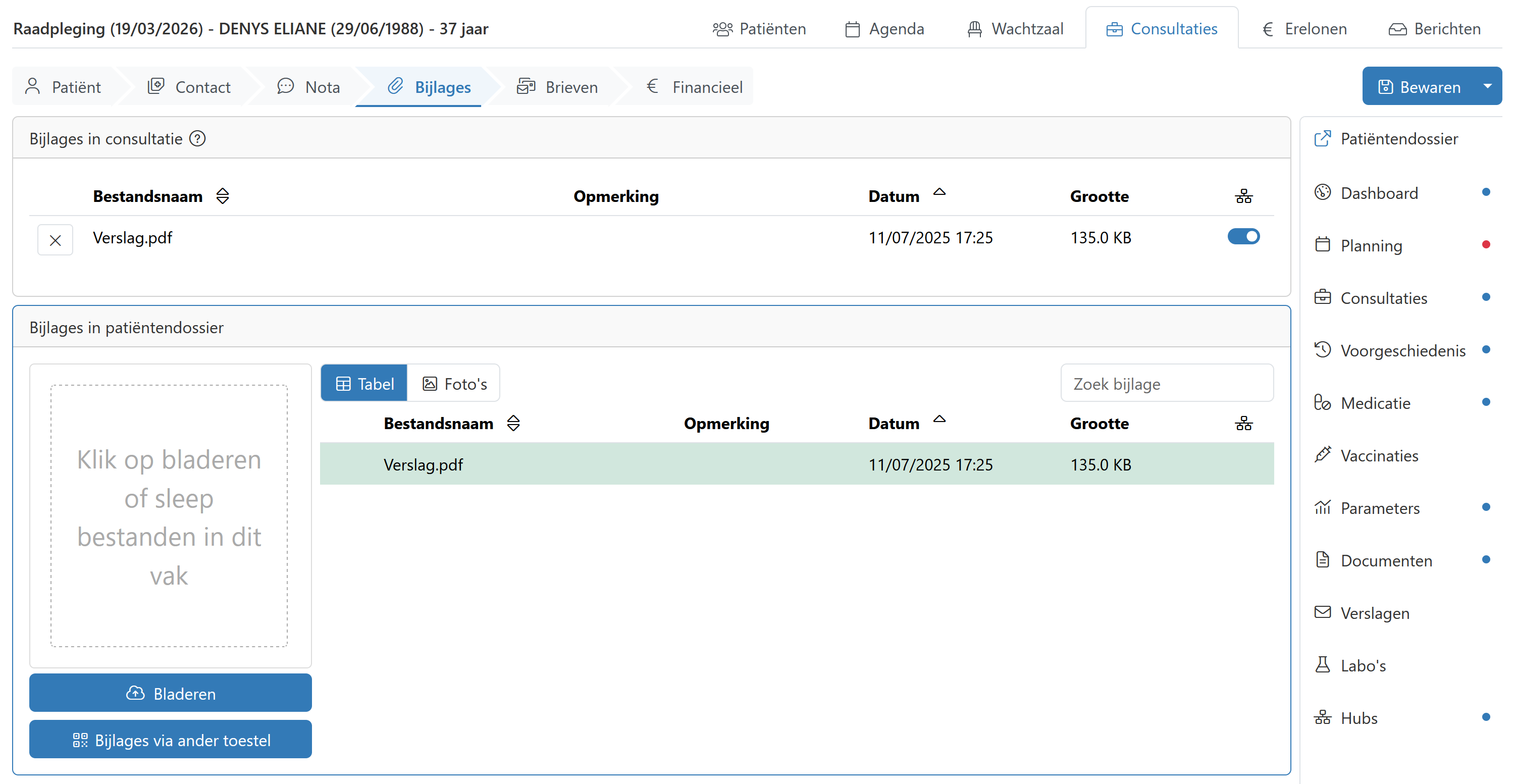
Task: Open Vaccinaties in the sidebar
Action: pos(1379,455)
